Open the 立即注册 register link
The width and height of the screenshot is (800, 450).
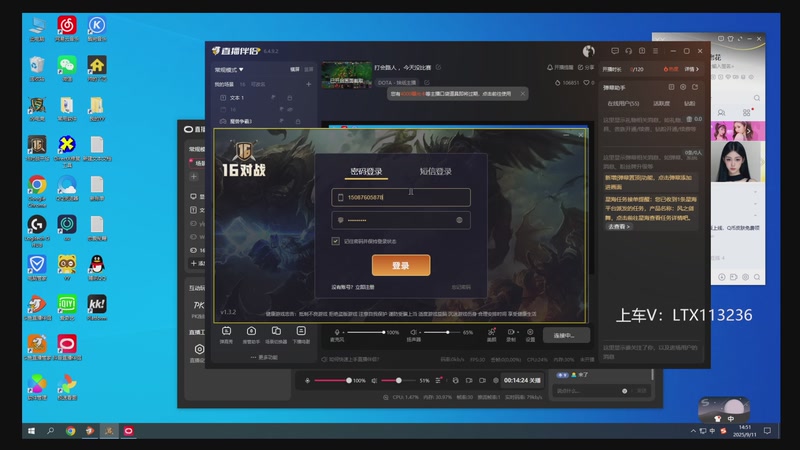[364, 287]
